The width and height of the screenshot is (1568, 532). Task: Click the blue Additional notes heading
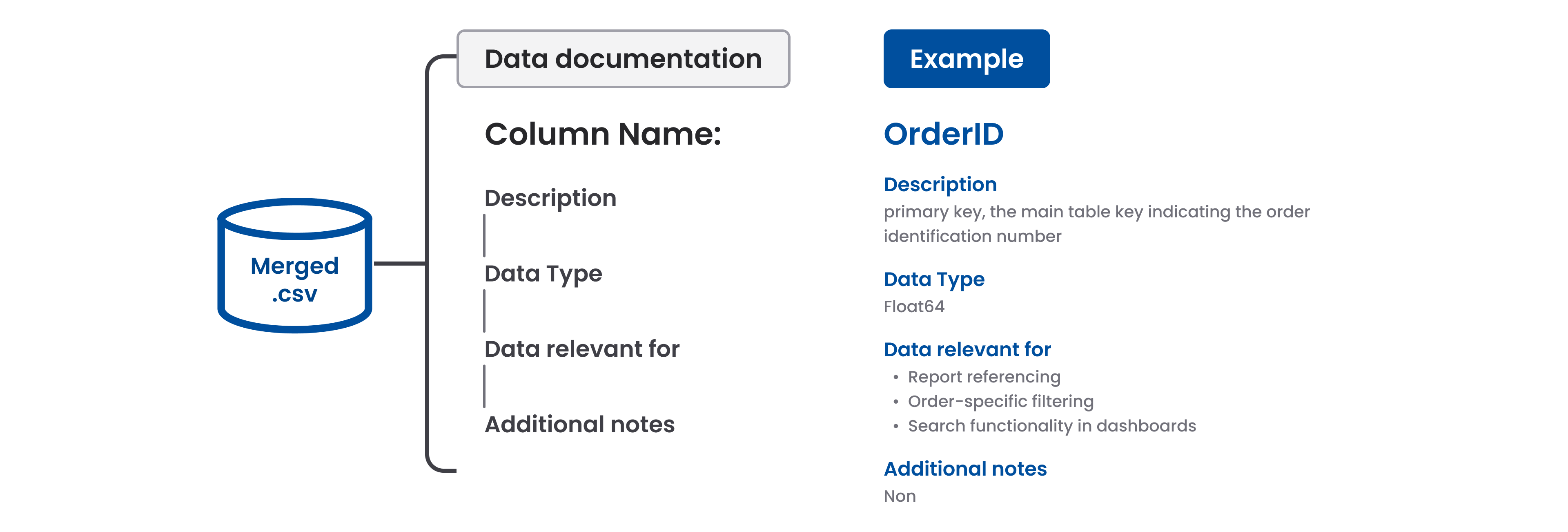coord(965,469)
